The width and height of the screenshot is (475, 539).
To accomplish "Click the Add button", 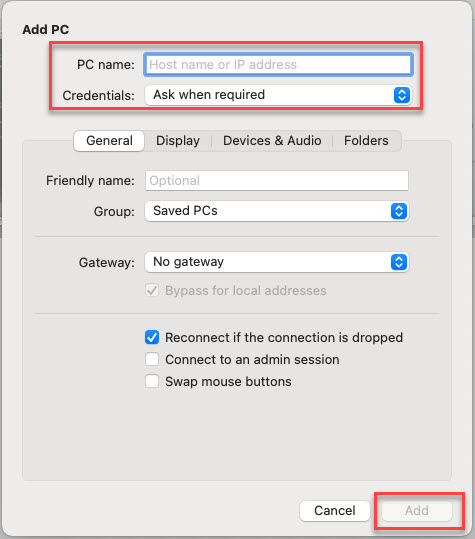I will coord(417,510).
